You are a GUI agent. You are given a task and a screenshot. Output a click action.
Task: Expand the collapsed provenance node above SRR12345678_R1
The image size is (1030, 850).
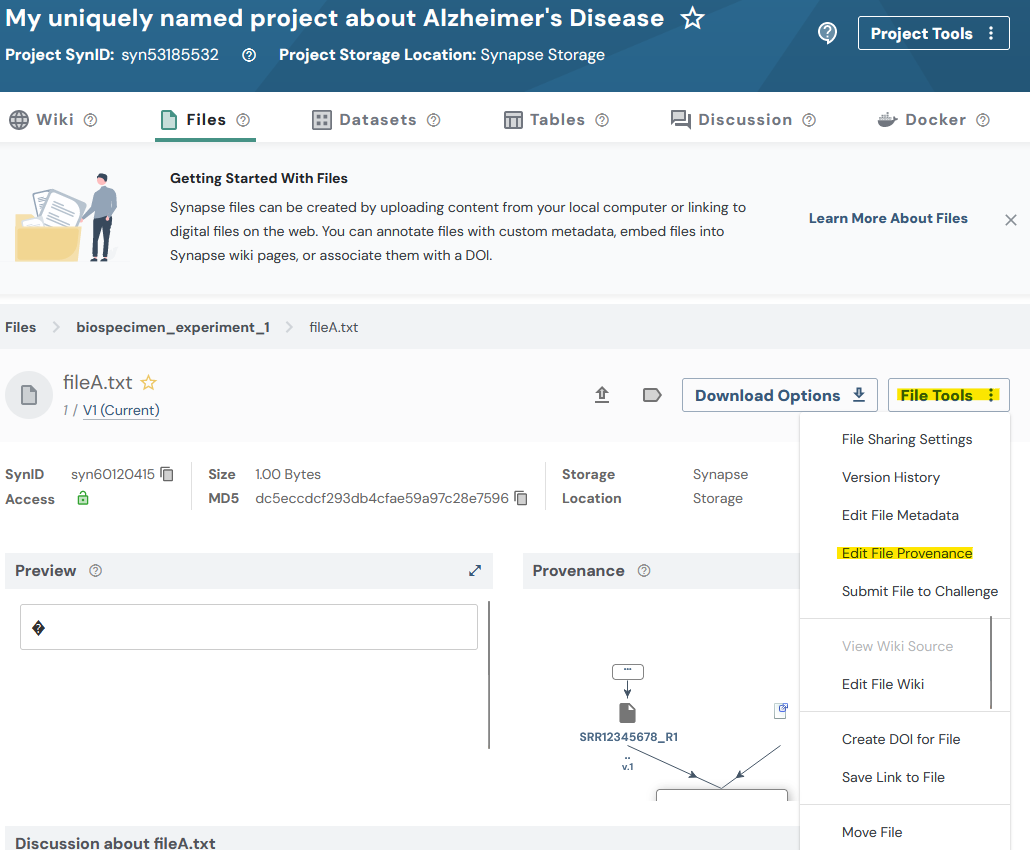coord(627,671)
